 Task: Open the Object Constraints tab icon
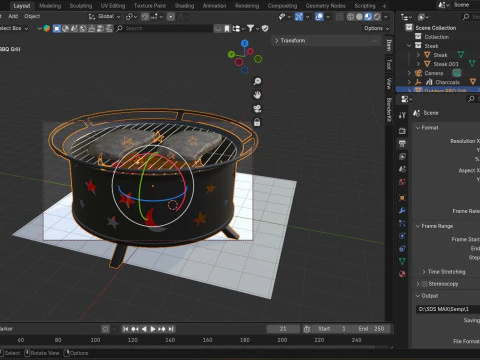[402, 249]
